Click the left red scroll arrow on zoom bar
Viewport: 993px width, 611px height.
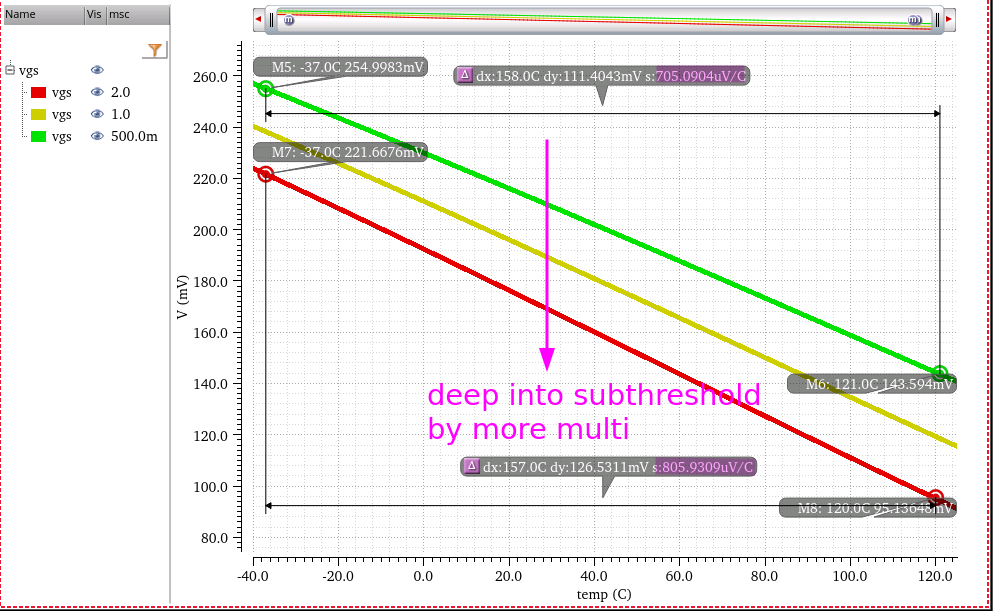pos(258,20)
